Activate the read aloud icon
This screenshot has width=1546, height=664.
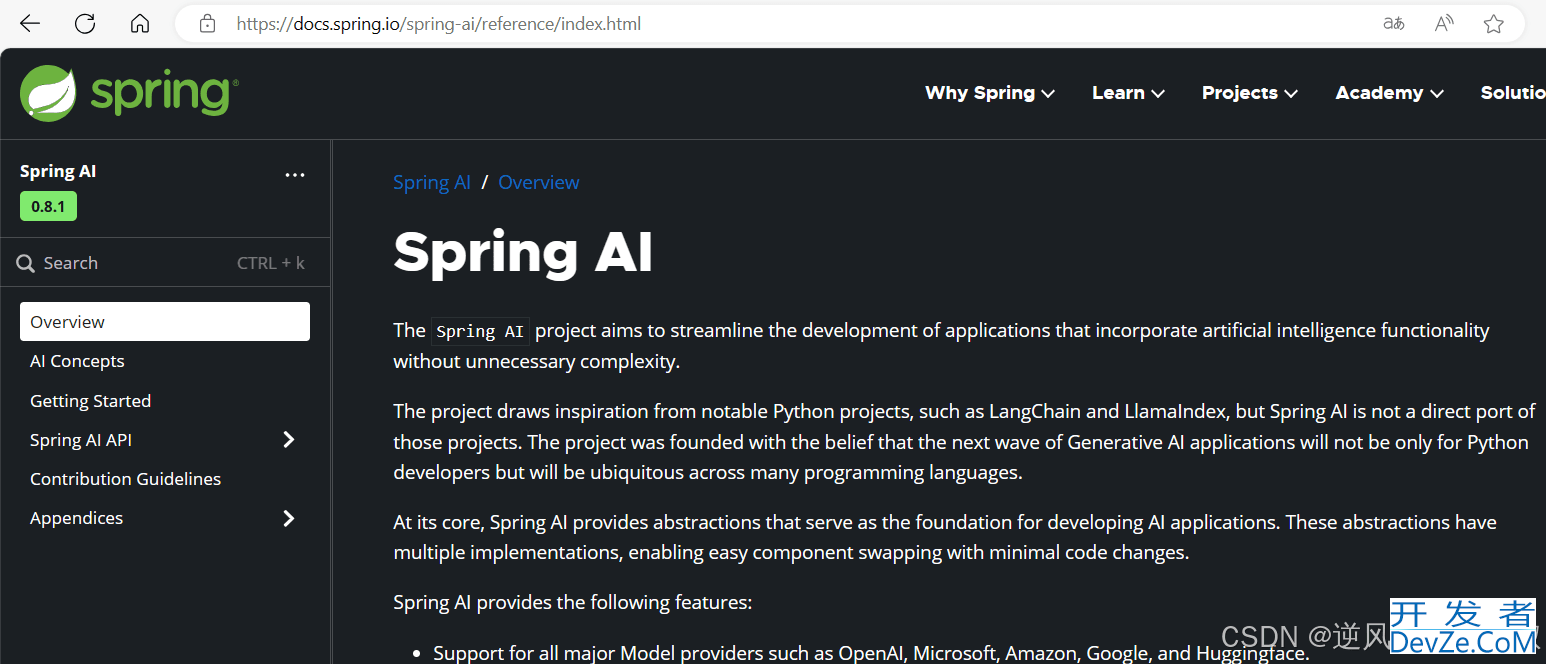[x=1444, y=24]
